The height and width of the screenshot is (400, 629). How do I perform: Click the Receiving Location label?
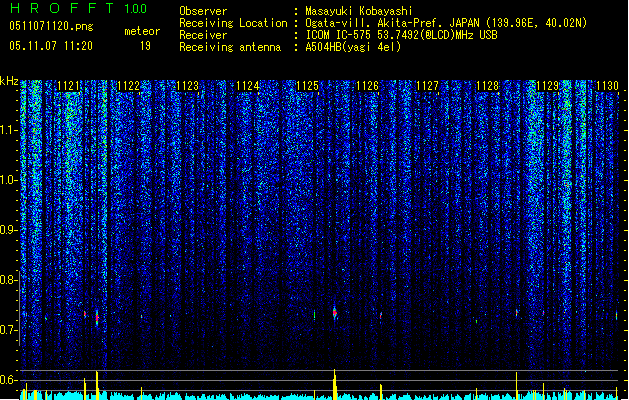(x=233, y=23)
